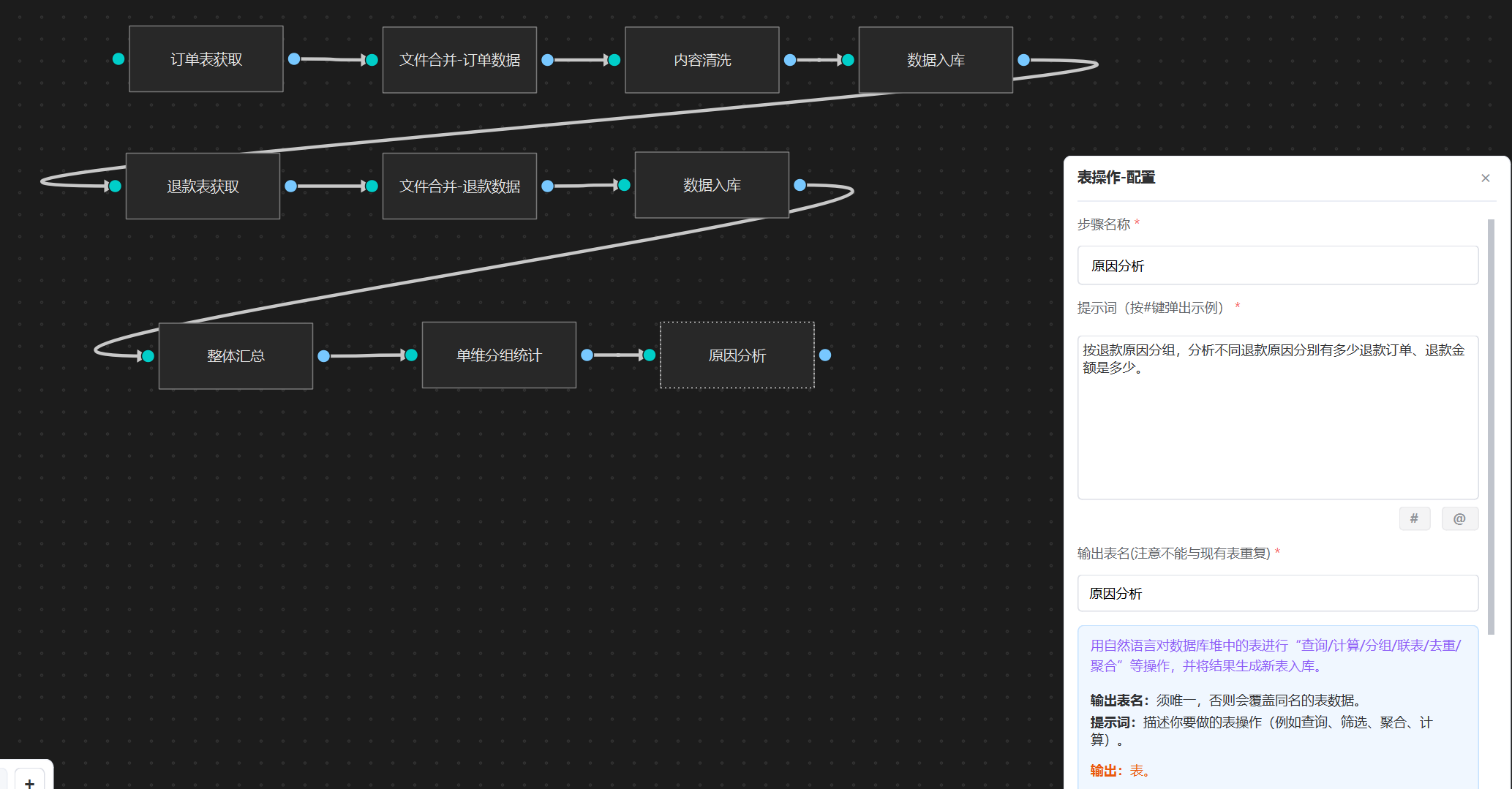Image resolution: width=1512 pixels, height=789 pixels.
Task: Select the 文件合并-订单数据 node
Action: pyautogui.click(x=459, y=60)
